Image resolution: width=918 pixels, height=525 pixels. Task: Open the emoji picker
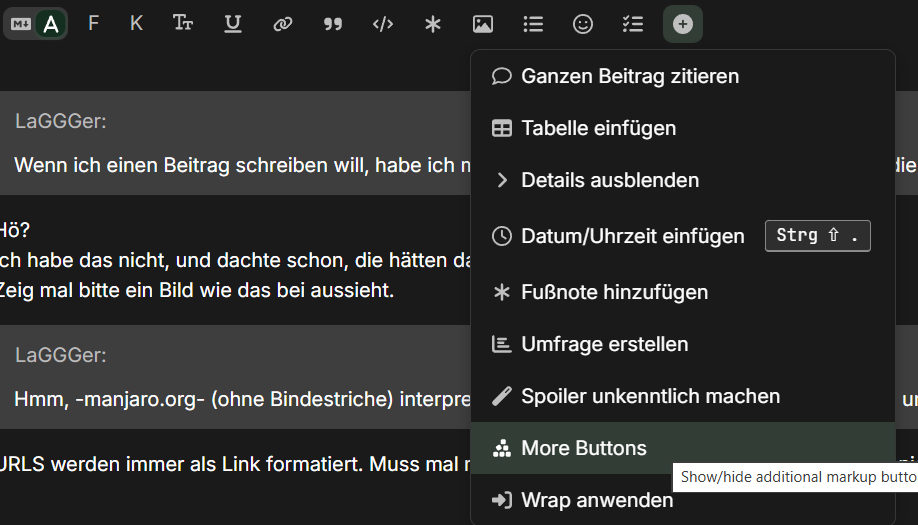tap(583, 24)
